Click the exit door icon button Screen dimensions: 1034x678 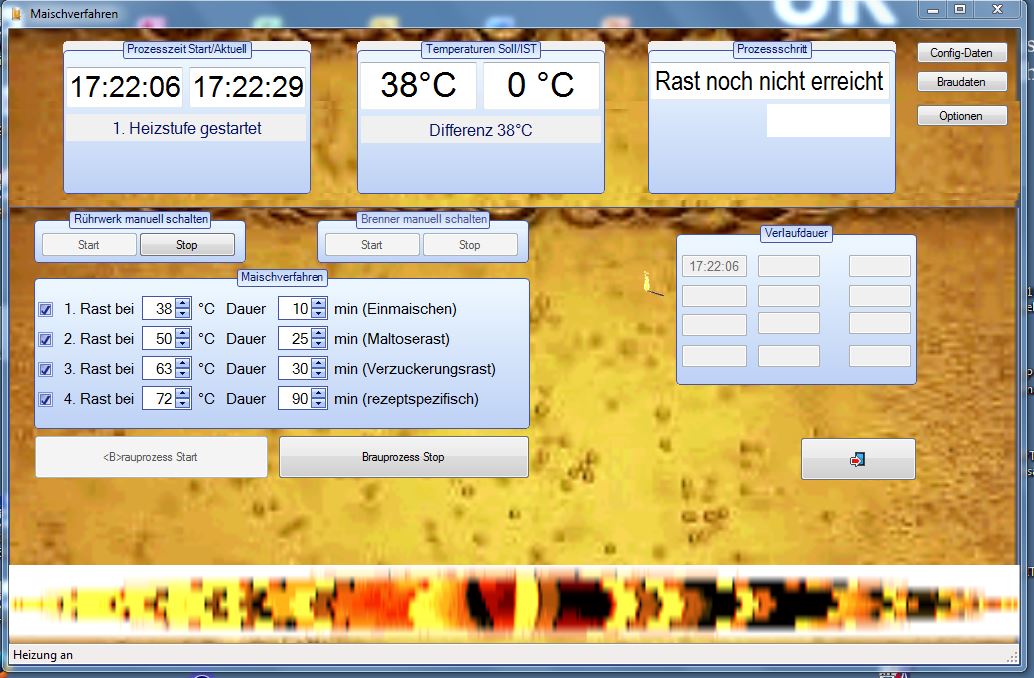[x=857, y=459]
